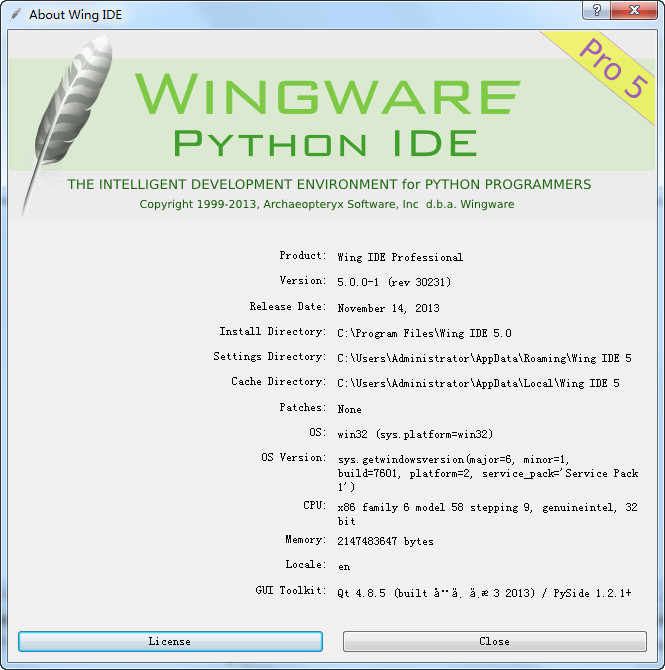This screenshot has width=665, height=670.
Task: Select the Wing IDE Professional product value
Action: pos(400,257)
